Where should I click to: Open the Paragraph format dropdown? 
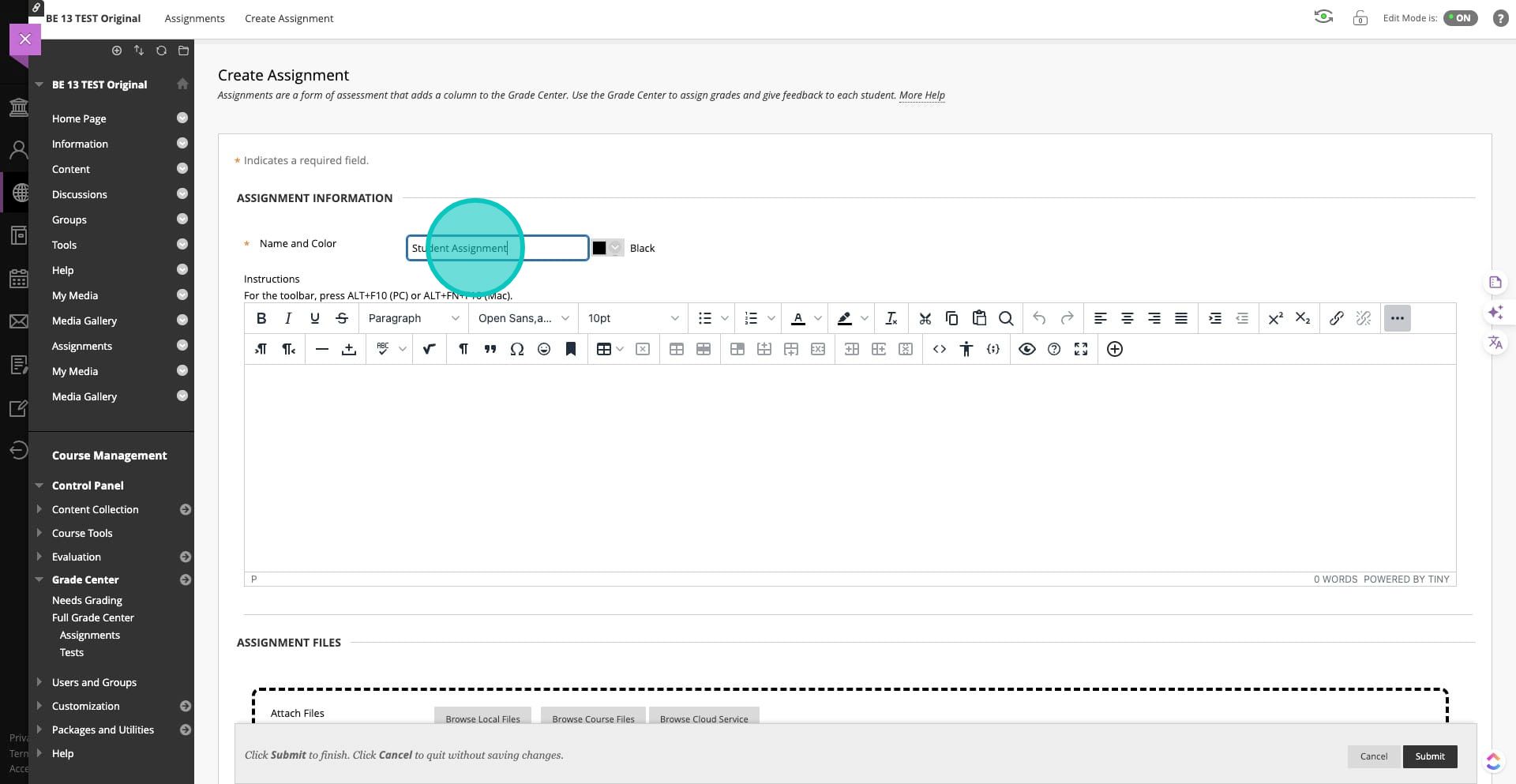413,318
